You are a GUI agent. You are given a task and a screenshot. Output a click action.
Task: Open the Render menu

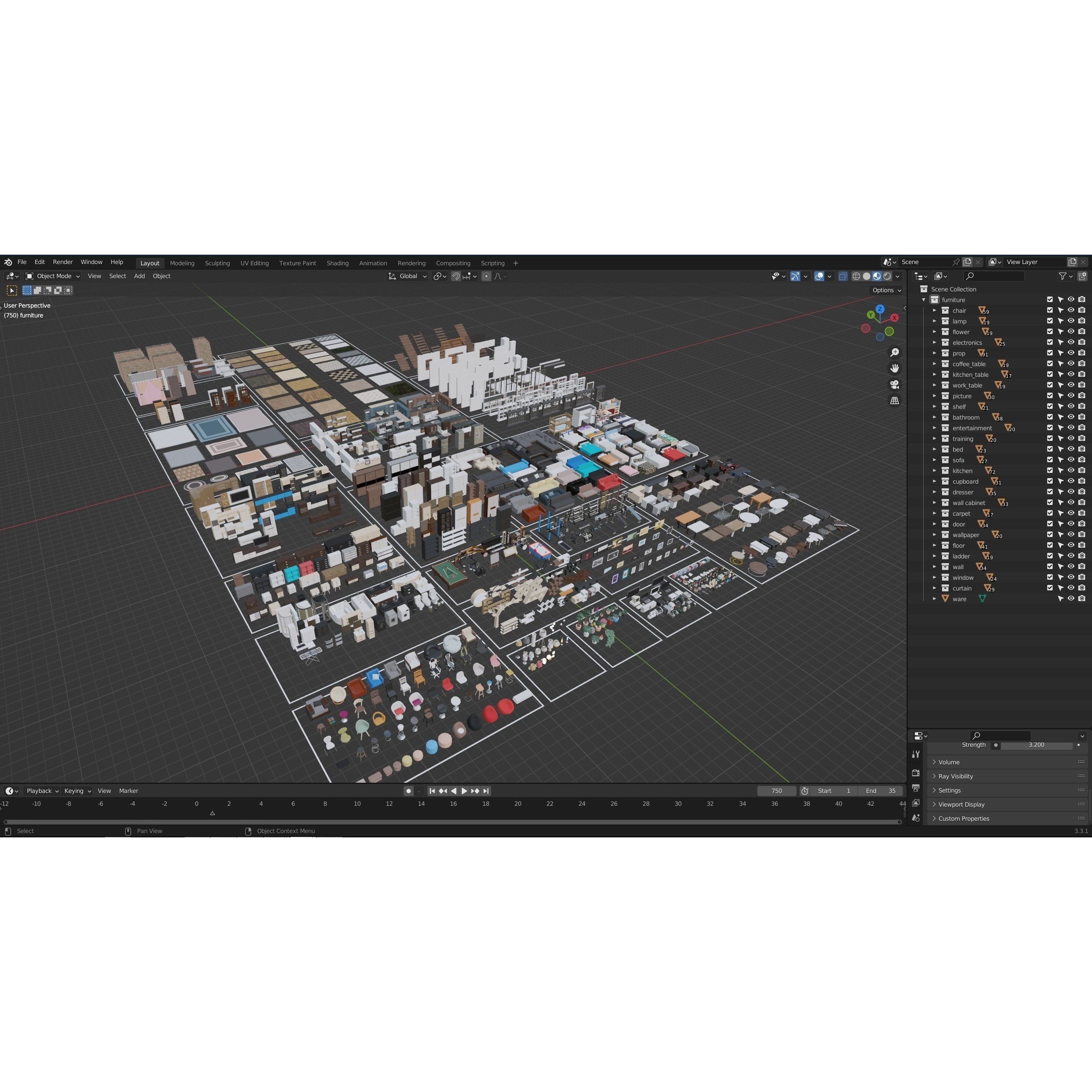(x=63, y=262)
